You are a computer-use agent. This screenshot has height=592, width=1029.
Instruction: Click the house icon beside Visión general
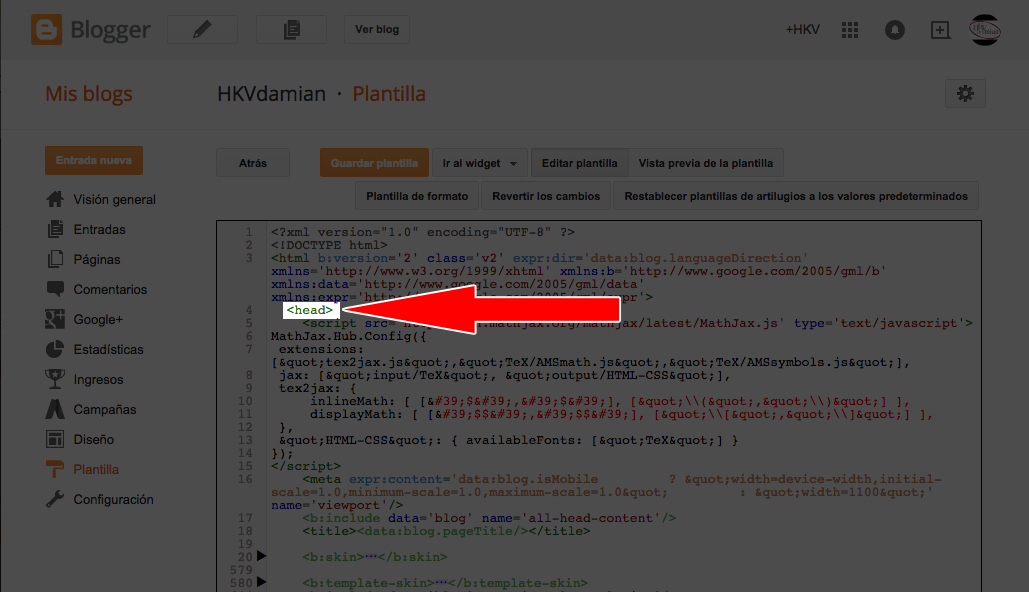point(55,199)
